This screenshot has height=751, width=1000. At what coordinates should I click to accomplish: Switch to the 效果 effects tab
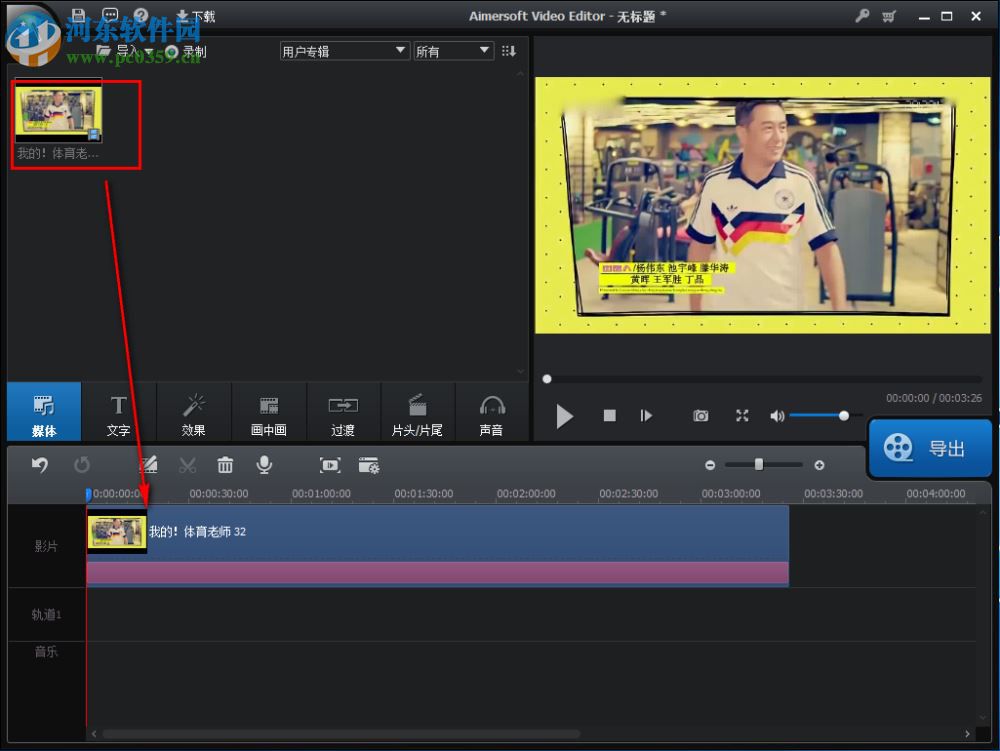(x=194, y=412)
